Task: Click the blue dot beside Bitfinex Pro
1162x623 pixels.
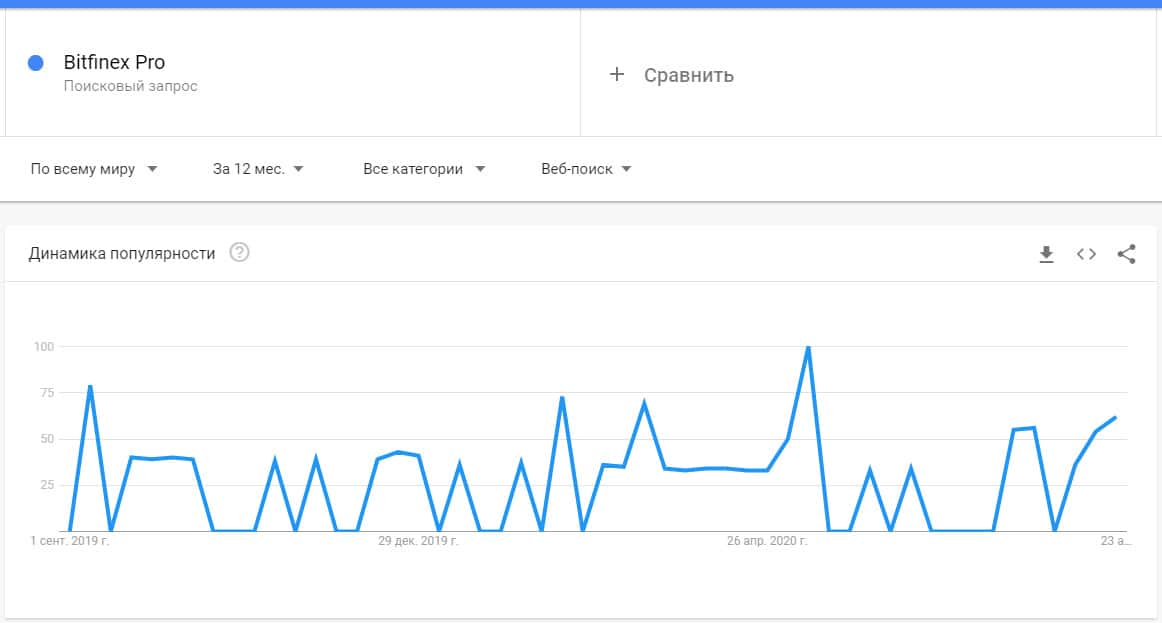Action: pos(36,63)
